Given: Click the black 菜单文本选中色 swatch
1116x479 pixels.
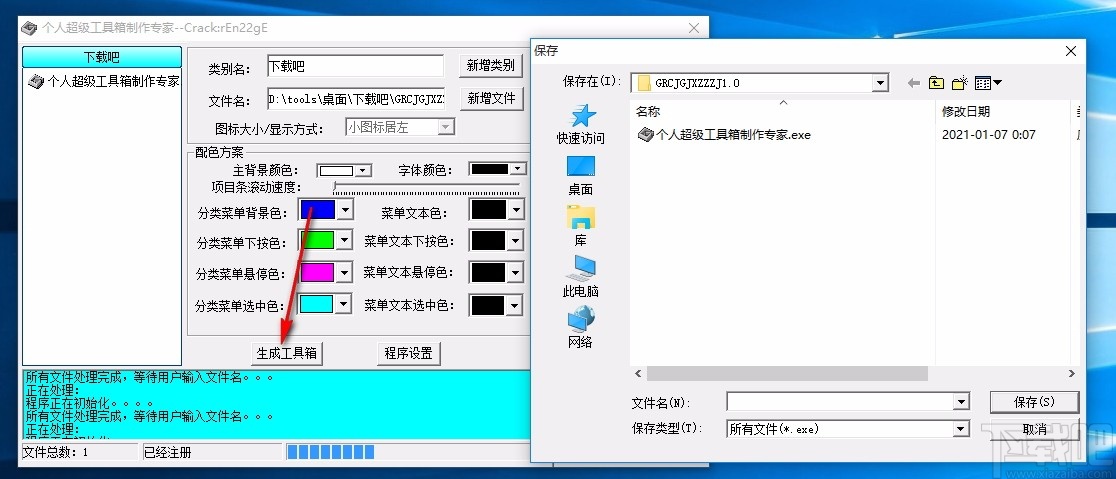Looking at the screenshot, I should [488, 305].
